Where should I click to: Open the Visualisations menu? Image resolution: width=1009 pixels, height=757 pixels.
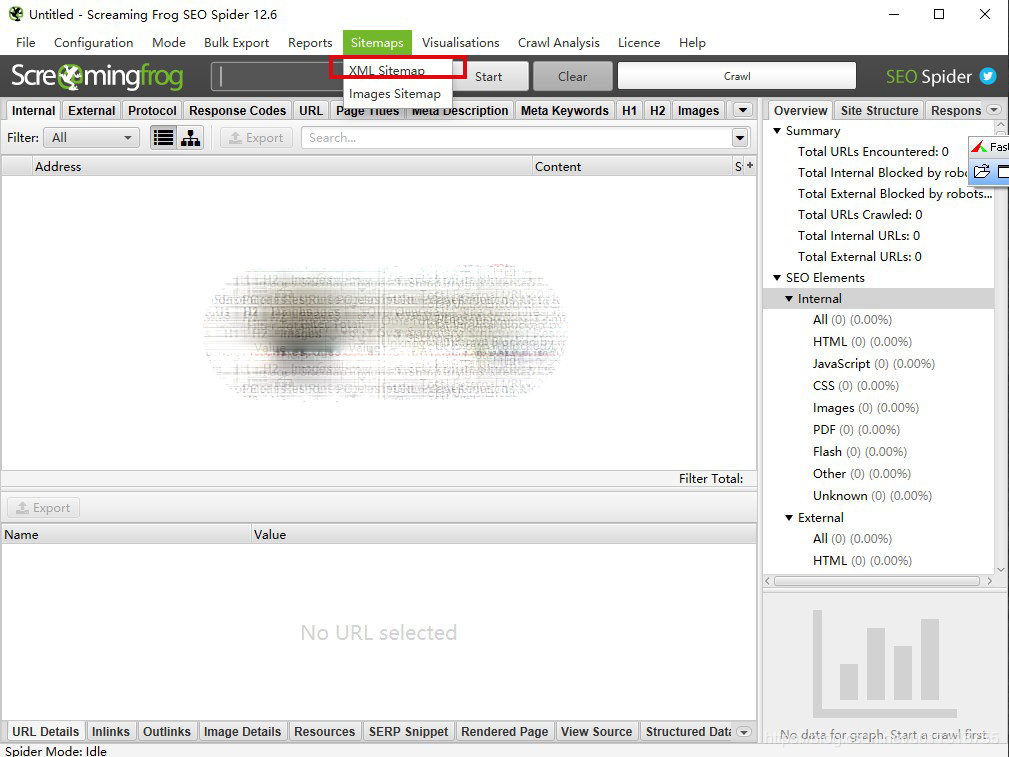click(x=461, y=42)
